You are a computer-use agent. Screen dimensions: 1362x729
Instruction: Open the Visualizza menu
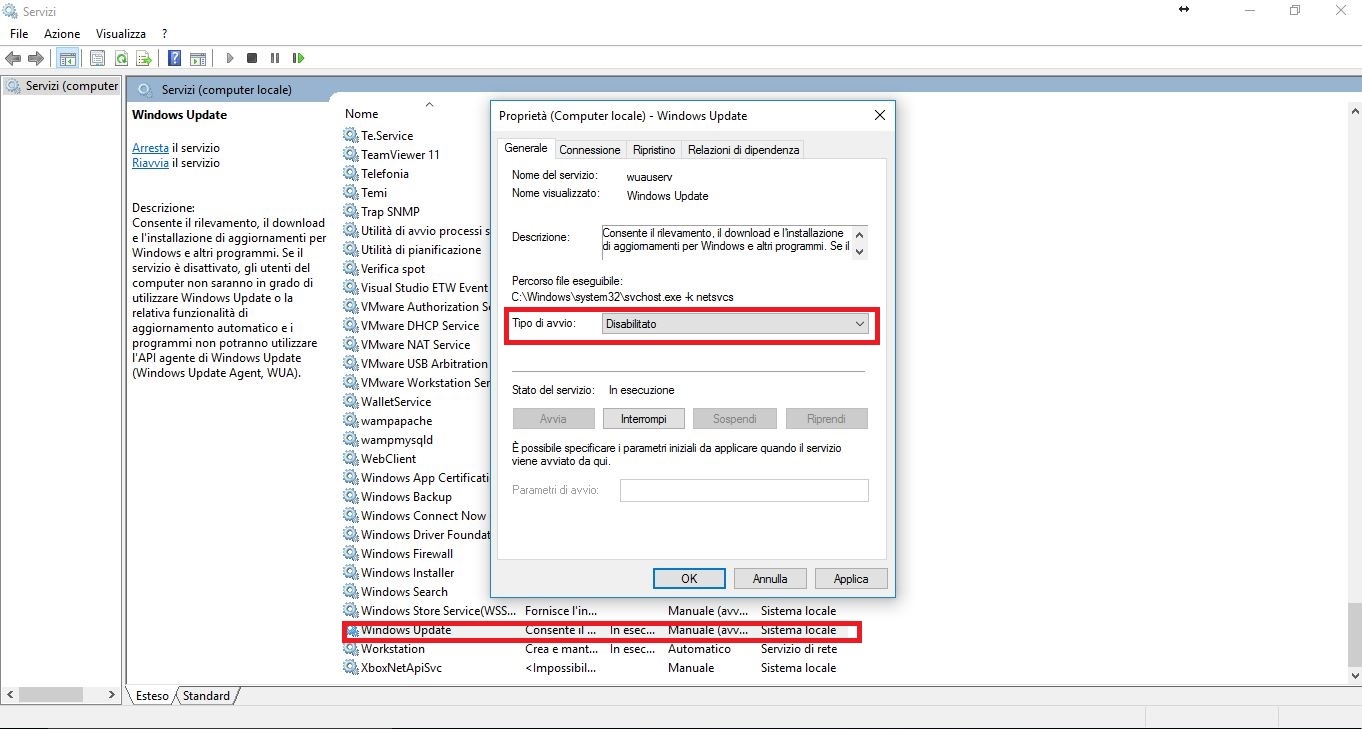pos(121,34)
